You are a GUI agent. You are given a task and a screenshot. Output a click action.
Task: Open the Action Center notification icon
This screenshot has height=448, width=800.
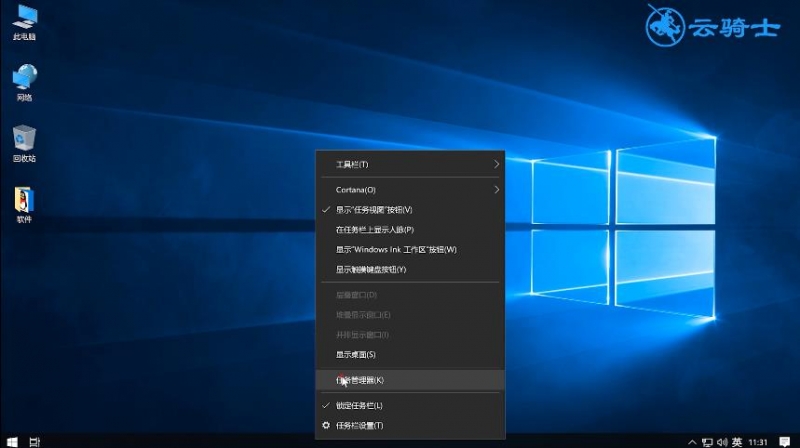[785, 442]
